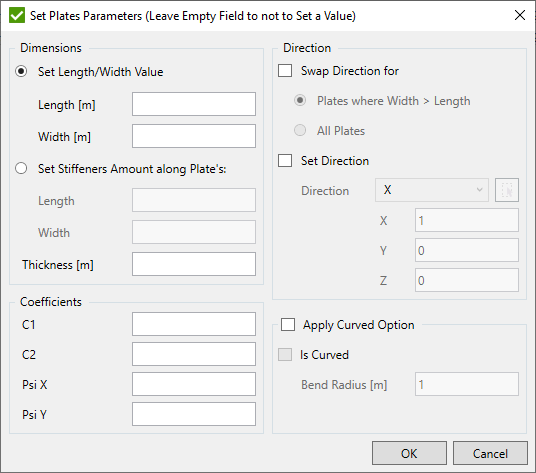
Task: Click the Thickness [m] input field
Action: 194,264
